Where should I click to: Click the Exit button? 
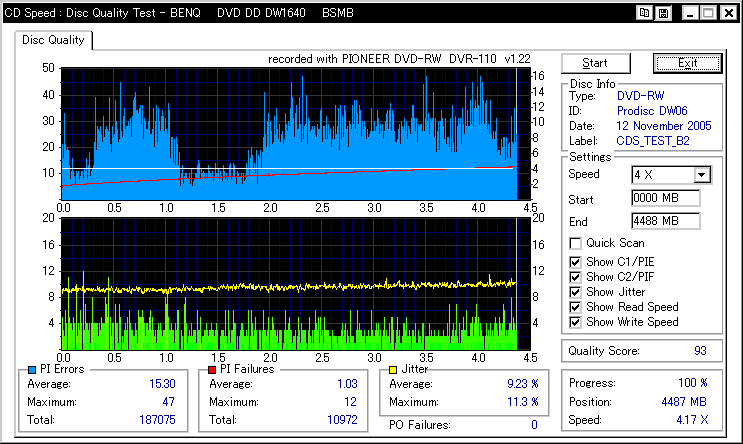(x=688, y=63)
